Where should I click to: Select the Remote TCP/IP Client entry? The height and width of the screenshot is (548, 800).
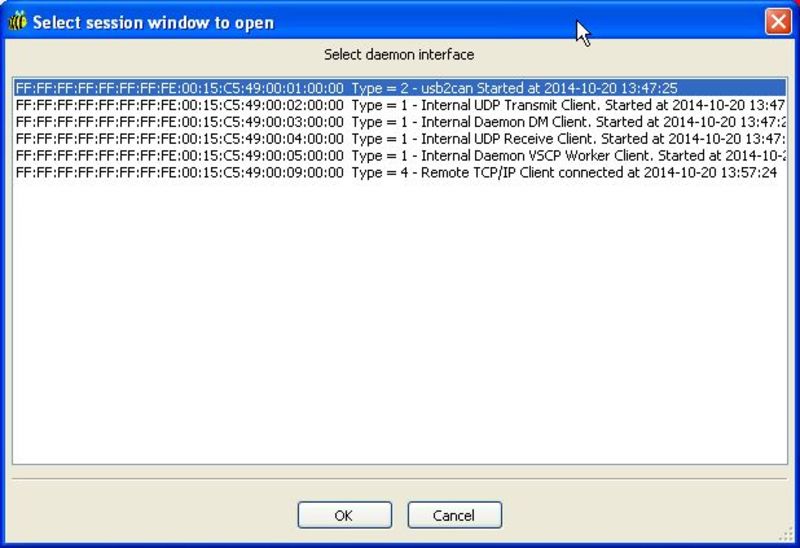[564, 173]
